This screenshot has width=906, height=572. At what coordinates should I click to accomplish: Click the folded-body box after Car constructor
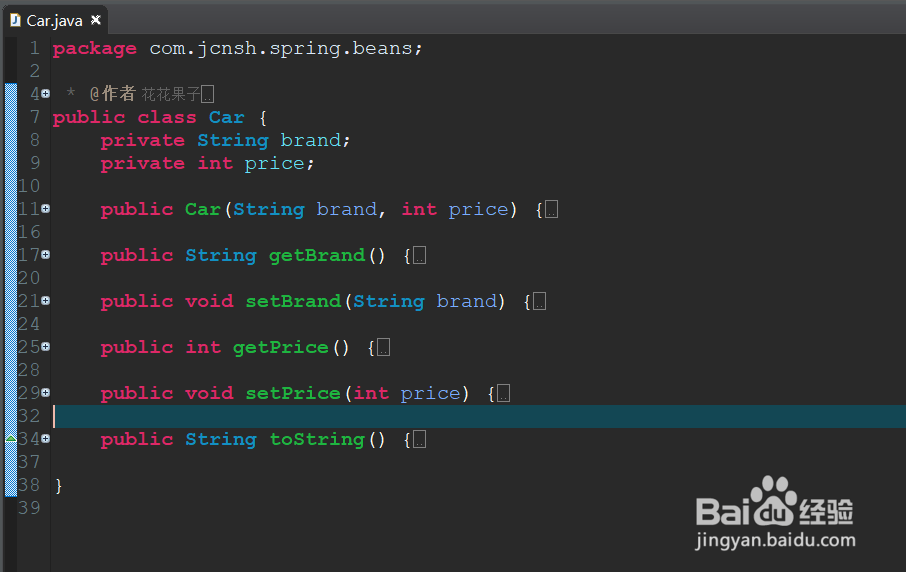(552, 209)
